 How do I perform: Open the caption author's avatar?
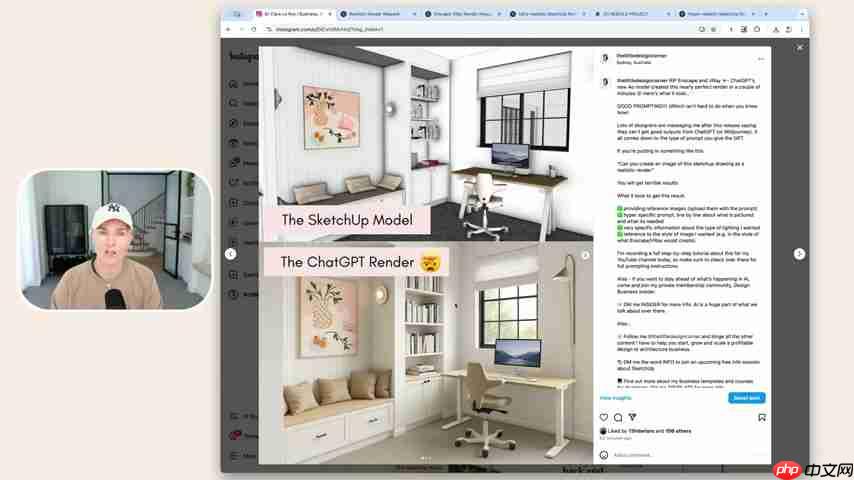pos(605,82)
